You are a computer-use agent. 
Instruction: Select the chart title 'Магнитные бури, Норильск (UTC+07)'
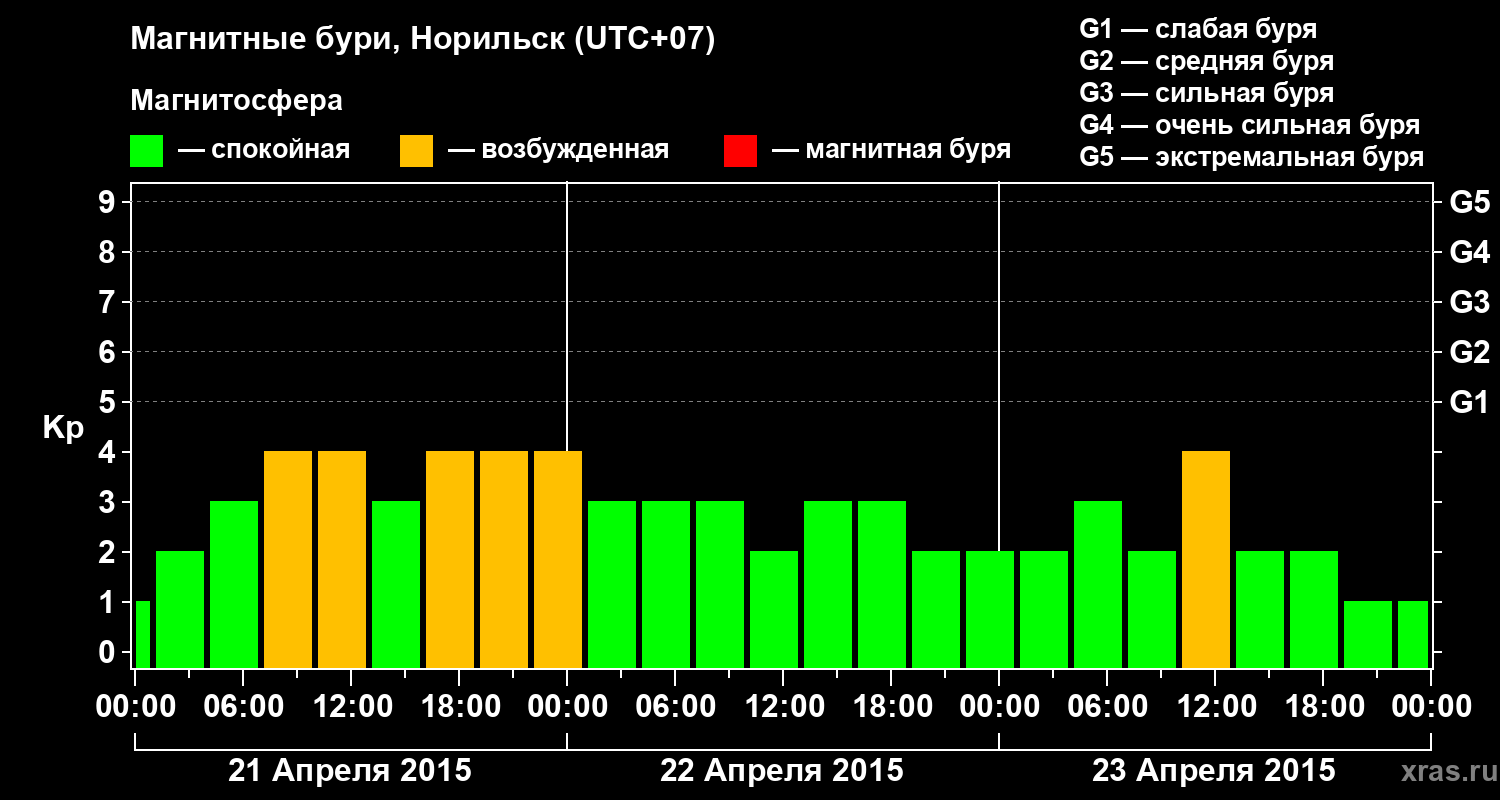pyautogui.click(x=423, y=41)
